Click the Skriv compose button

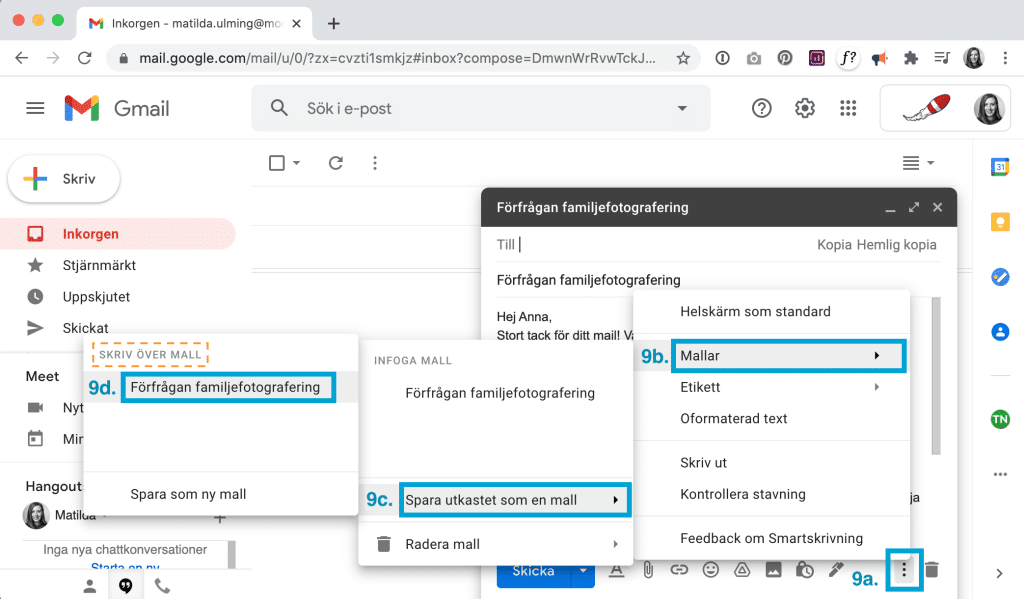coord(64,179)
